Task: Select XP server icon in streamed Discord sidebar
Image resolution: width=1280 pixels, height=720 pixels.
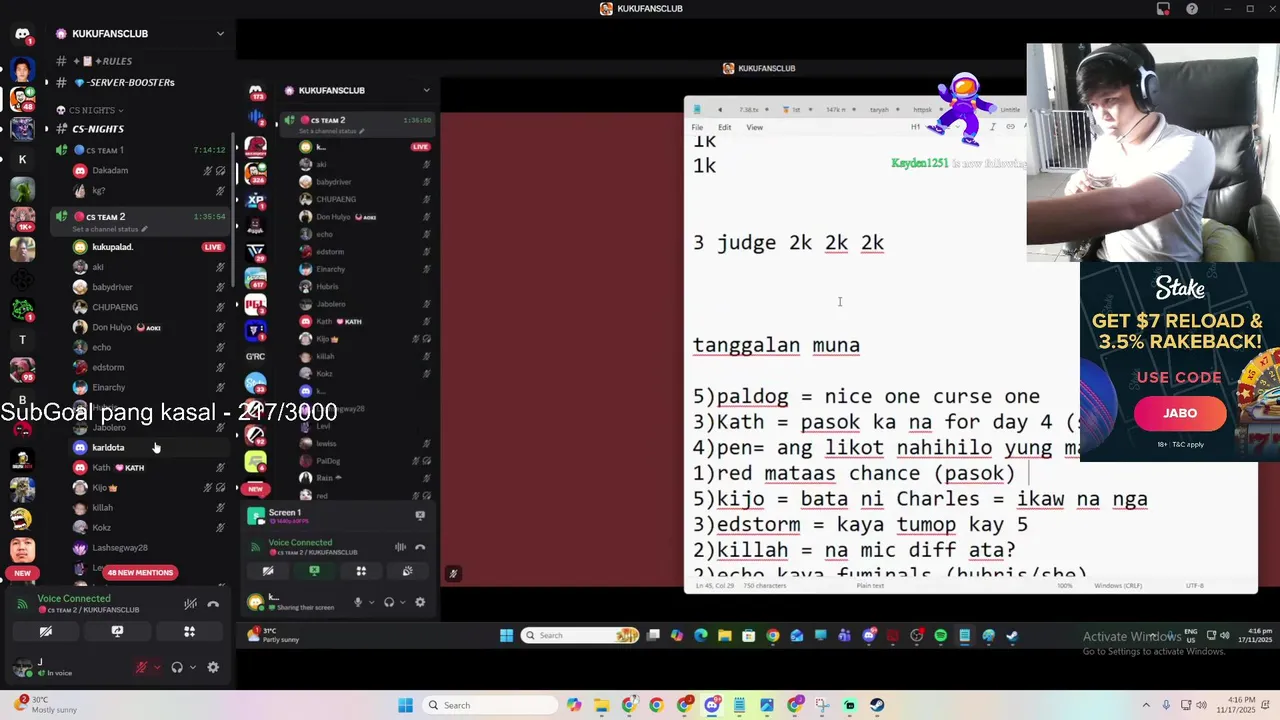Action: click(256, 199)
